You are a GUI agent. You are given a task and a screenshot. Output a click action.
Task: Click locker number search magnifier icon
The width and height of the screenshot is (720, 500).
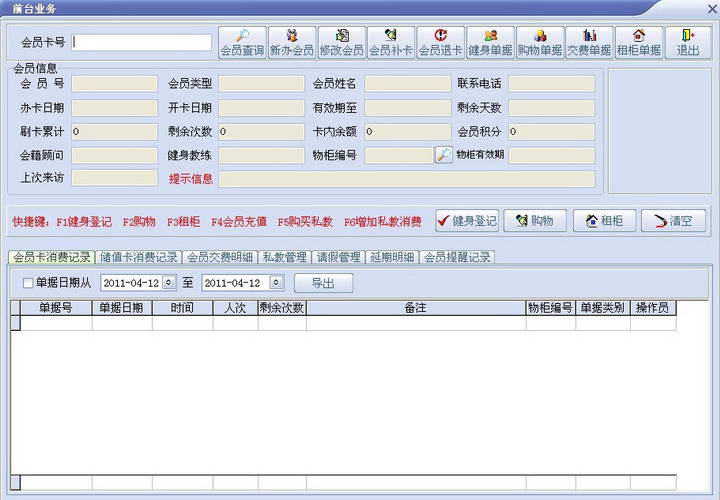[x=444, y=155]
